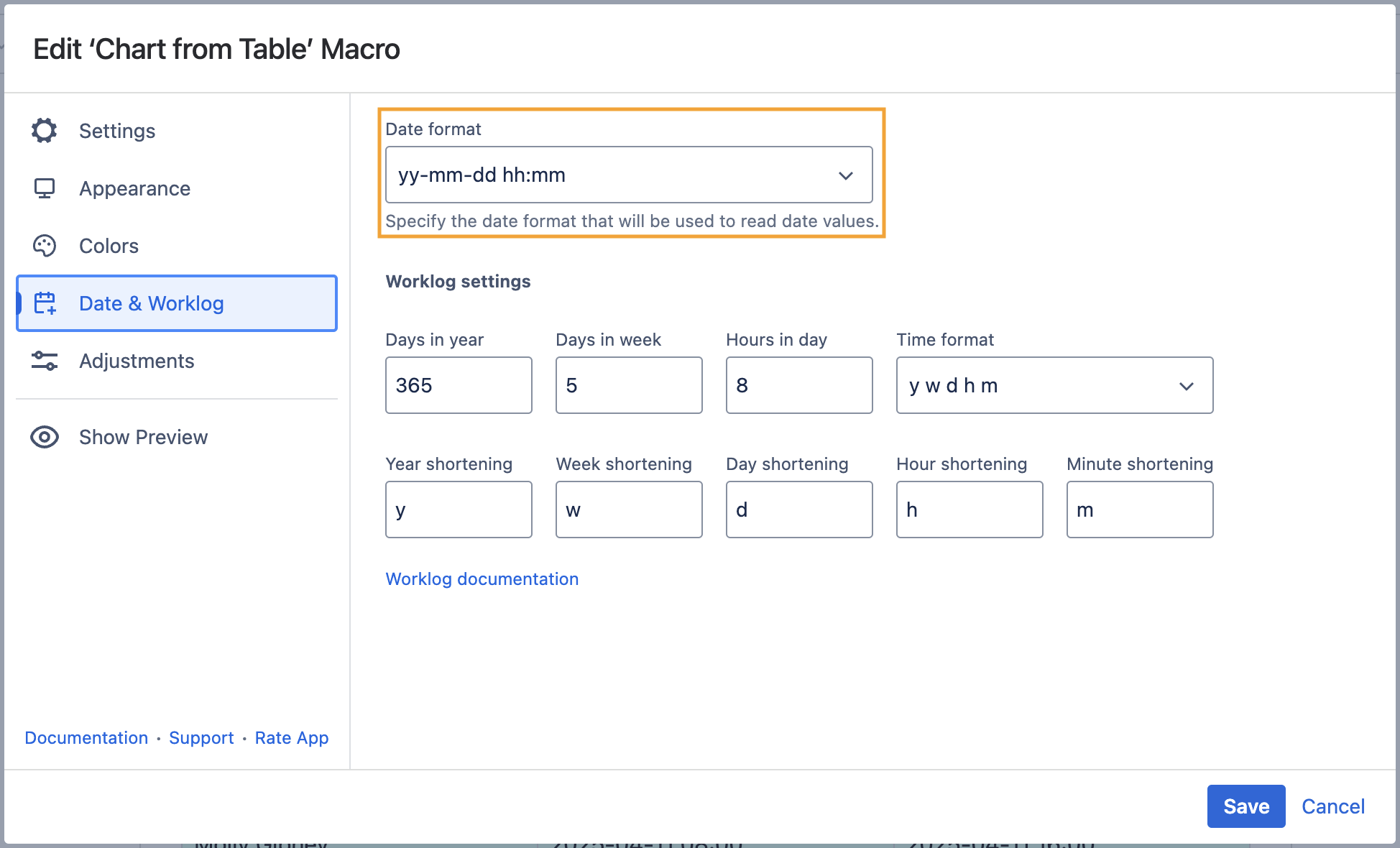Select the Minute shortening field
Screen dimensions: 1400x848
(1139, 510)
